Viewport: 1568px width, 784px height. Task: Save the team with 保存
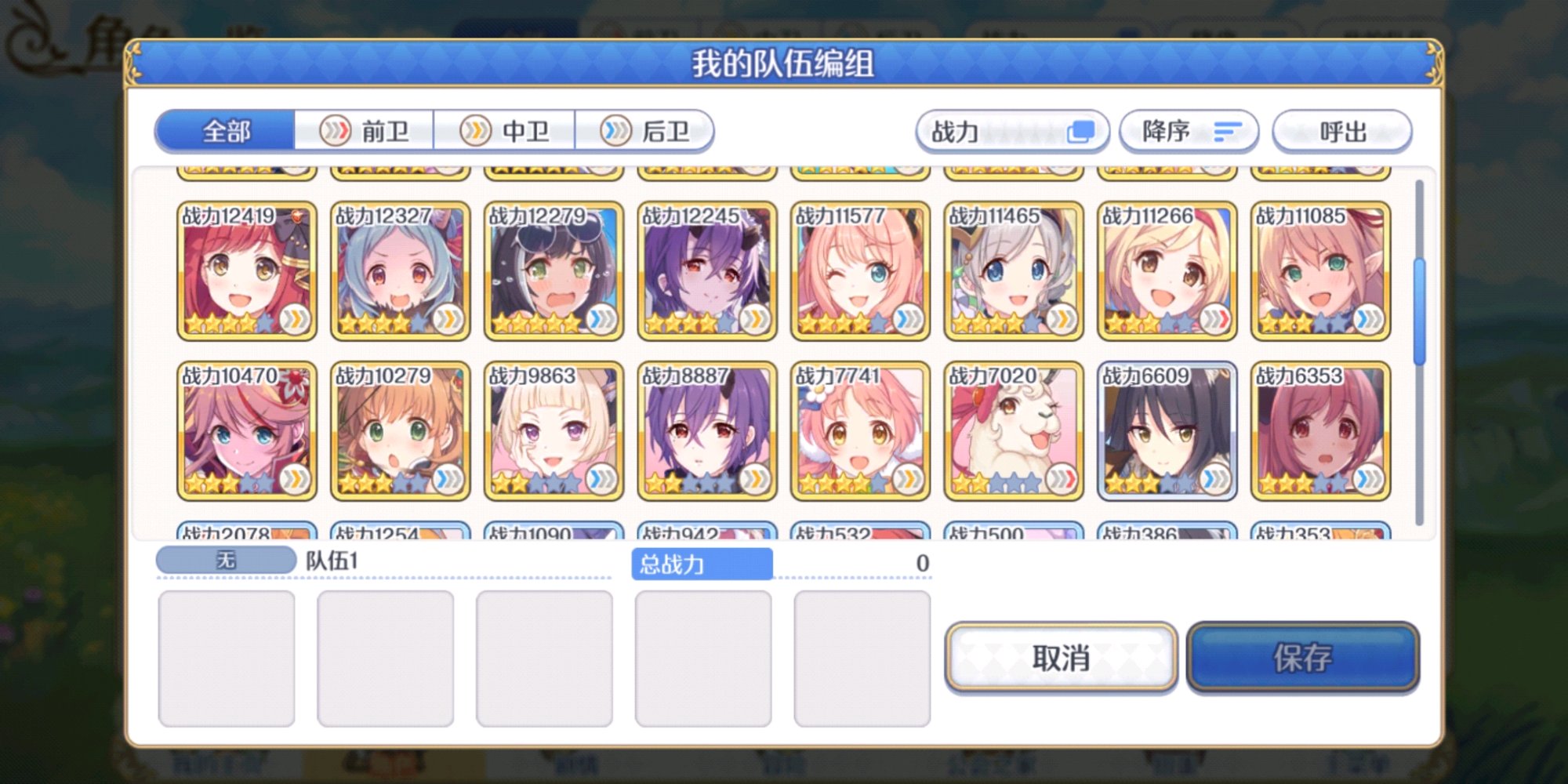[1302, 657]
